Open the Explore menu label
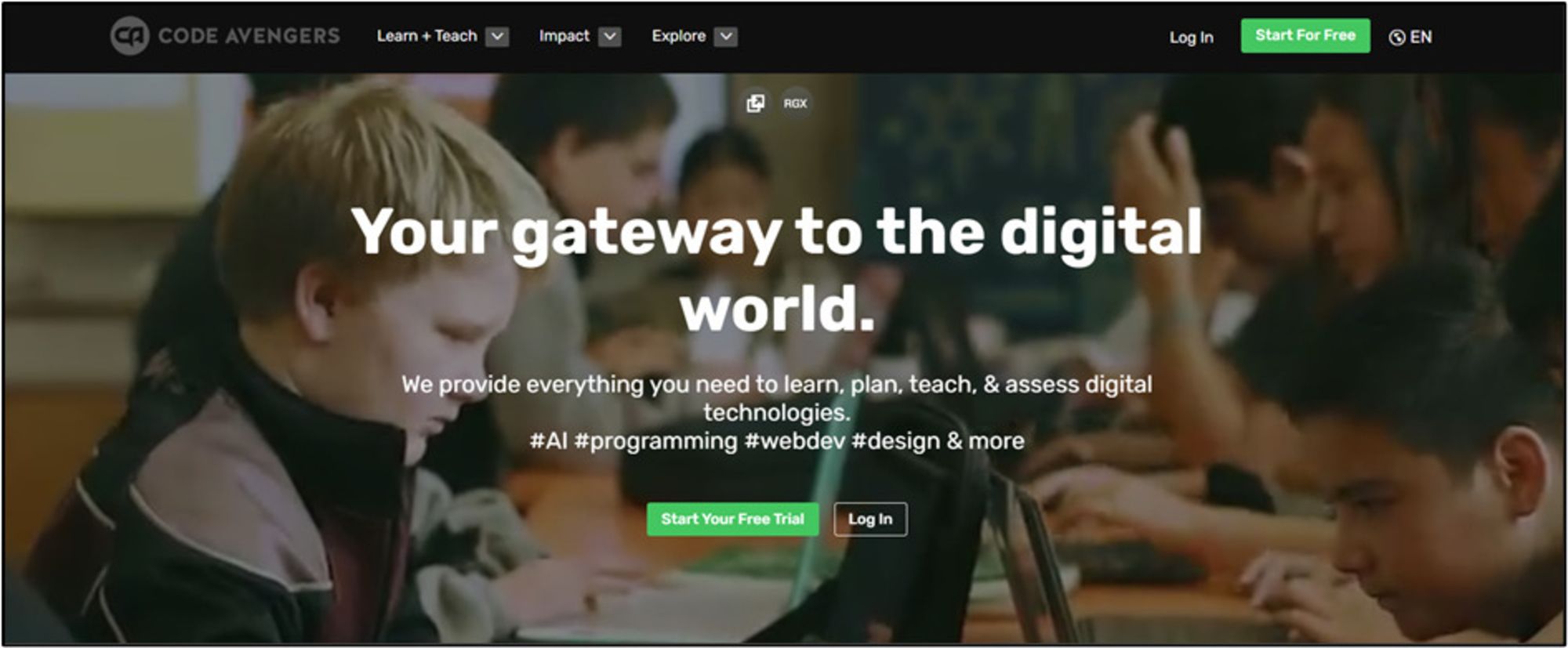This screenshot has height=648, width=1568. [678, 36]
